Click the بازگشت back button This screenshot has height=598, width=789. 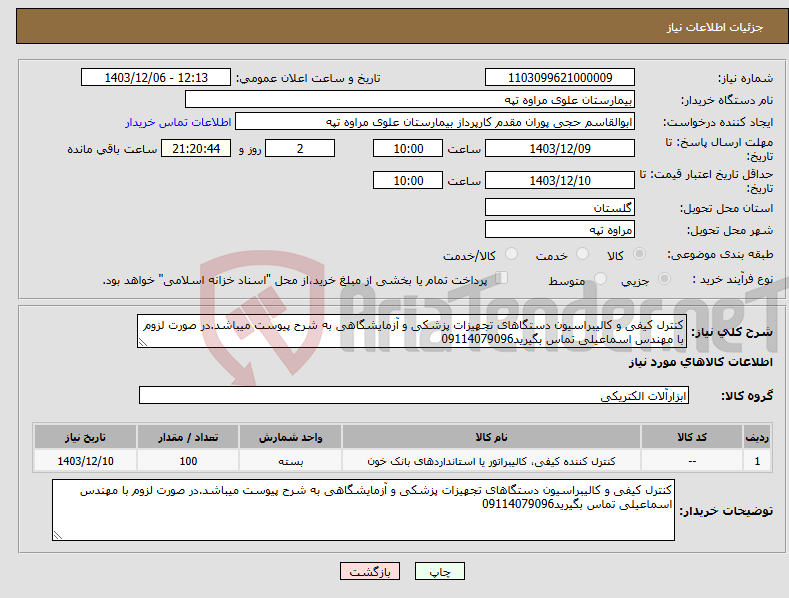(x=370, y=571)
